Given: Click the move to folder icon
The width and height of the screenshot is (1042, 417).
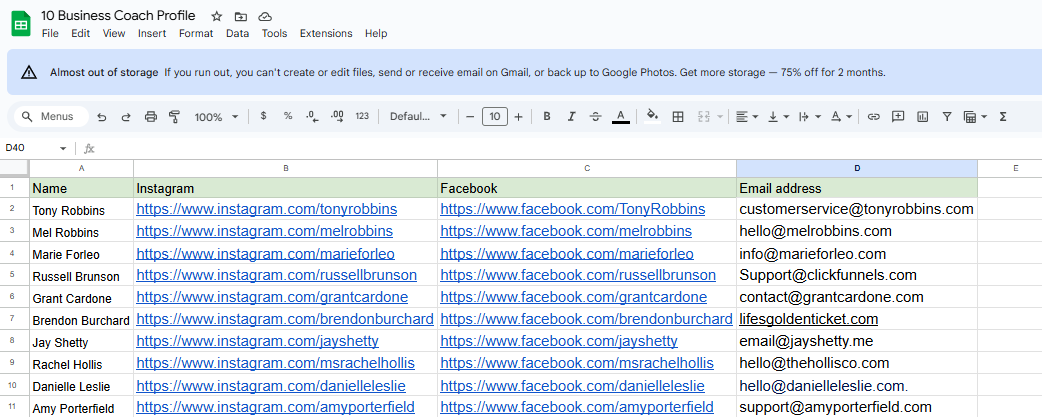Looking at the screenshot, I should click(x=241, y=17).
